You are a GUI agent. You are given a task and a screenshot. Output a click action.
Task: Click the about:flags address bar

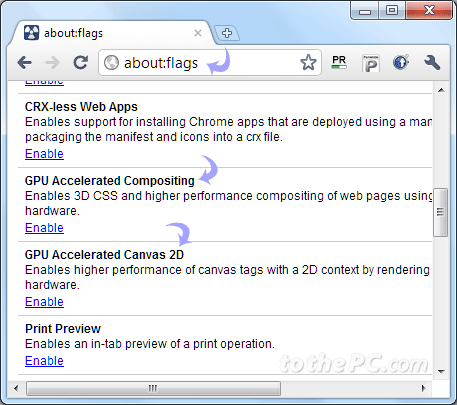(x=210, y=63)
